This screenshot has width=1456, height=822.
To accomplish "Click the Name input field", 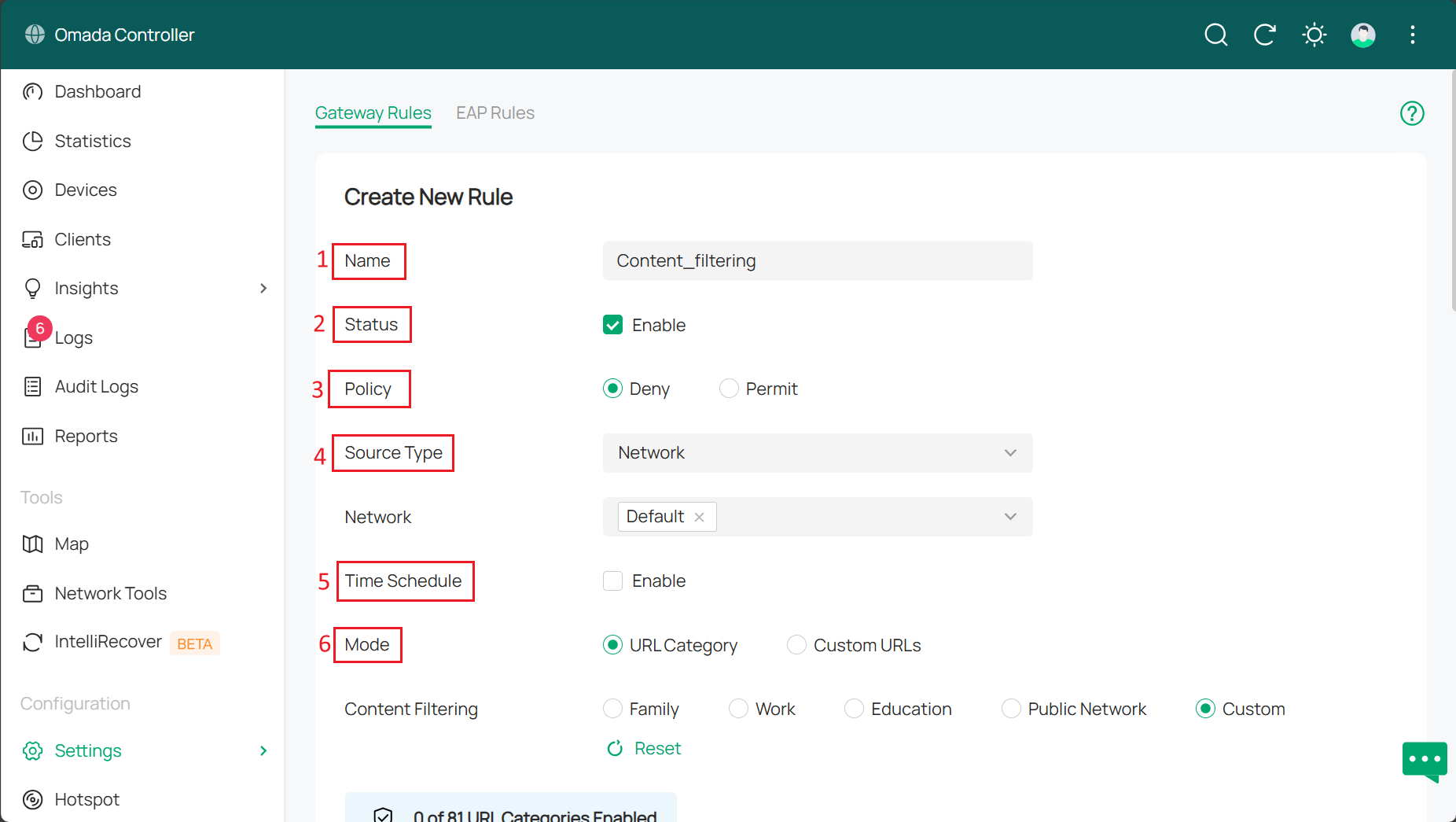I will [x=818, y=260].
